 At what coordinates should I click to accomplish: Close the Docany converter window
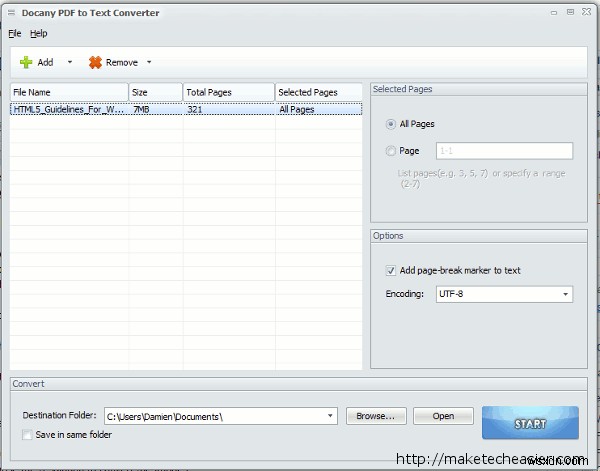pyautogui.click(x=586, y=12)
